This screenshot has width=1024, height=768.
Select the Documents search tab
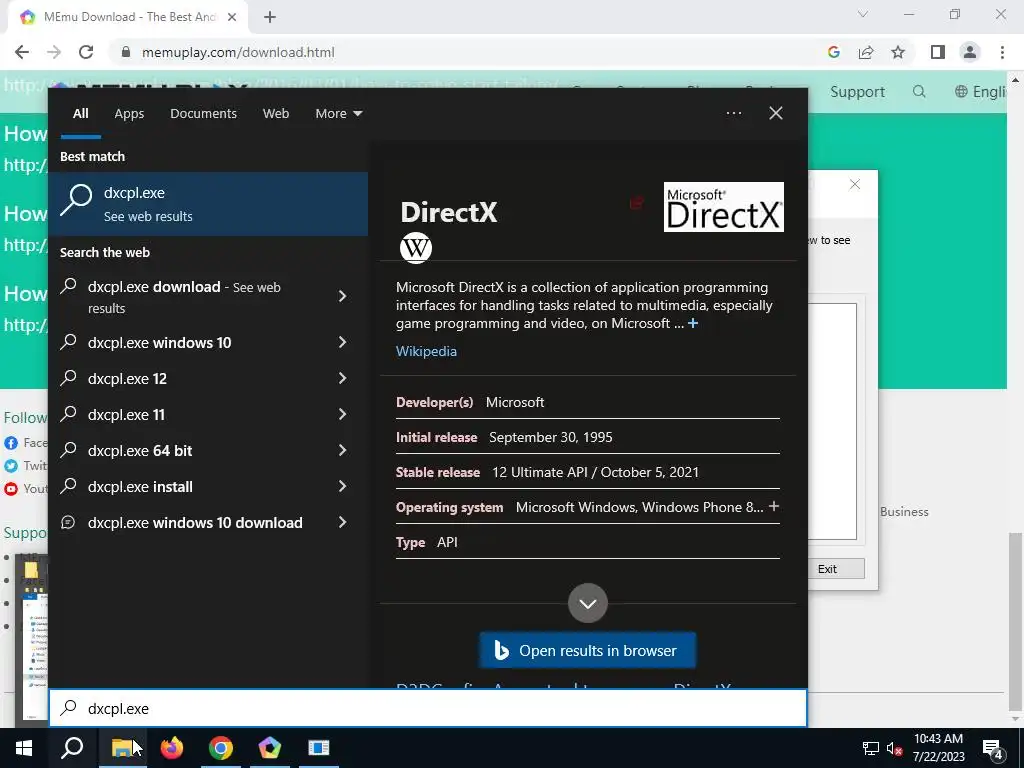coord(203,114)
